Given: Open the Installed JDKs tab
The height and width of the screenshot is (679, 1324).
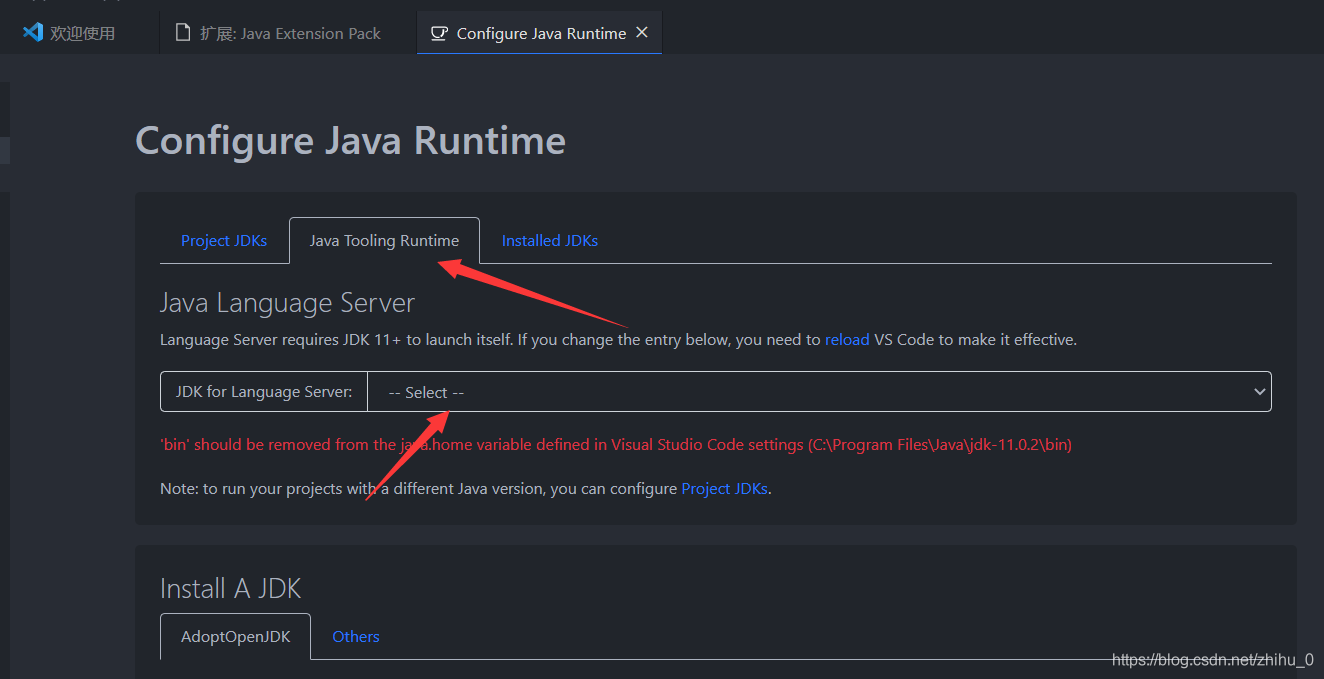Looking at the screenshot, I should (550, 240).
